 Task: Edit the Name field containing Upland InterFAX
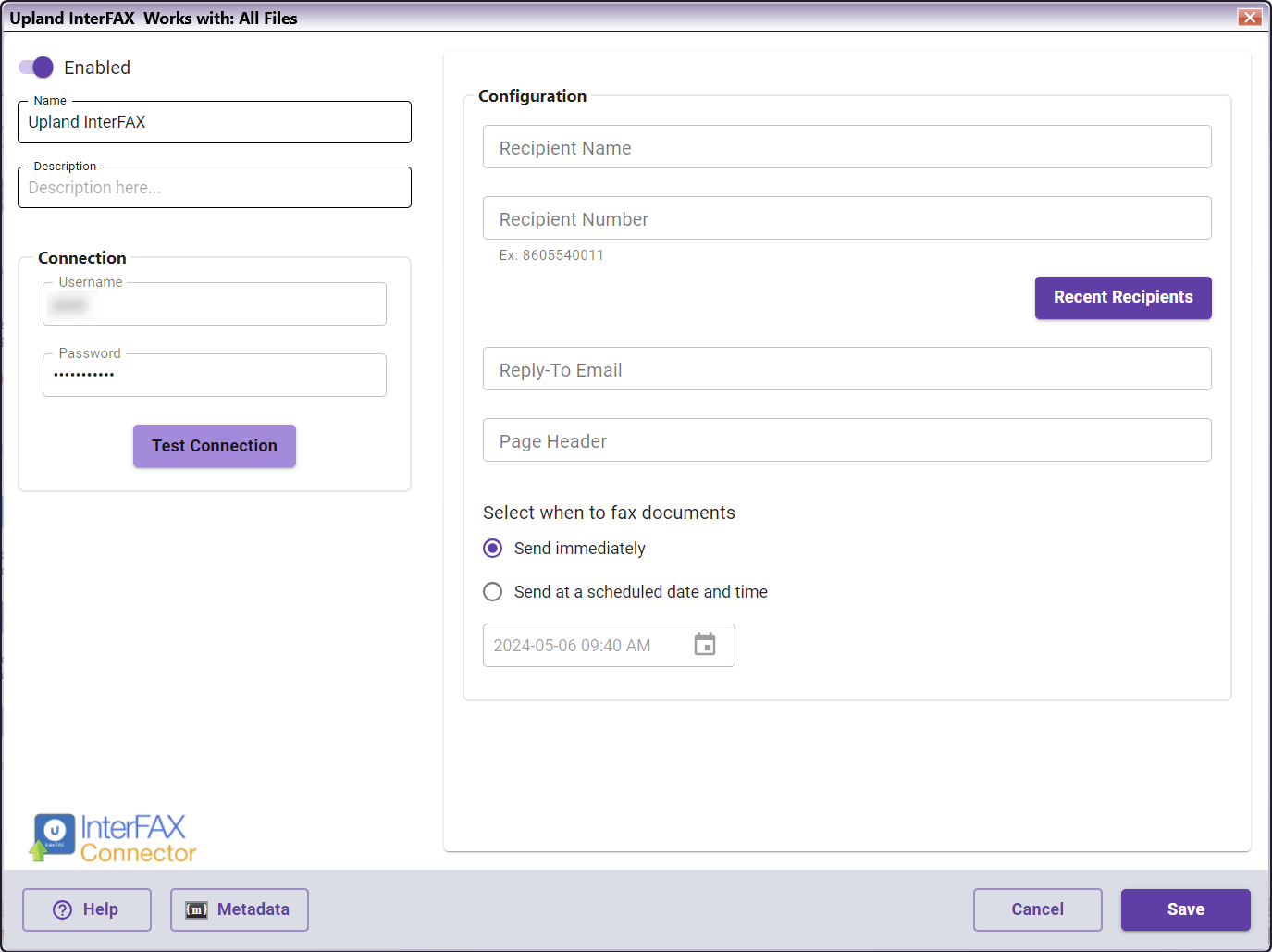tap(215, 122)
